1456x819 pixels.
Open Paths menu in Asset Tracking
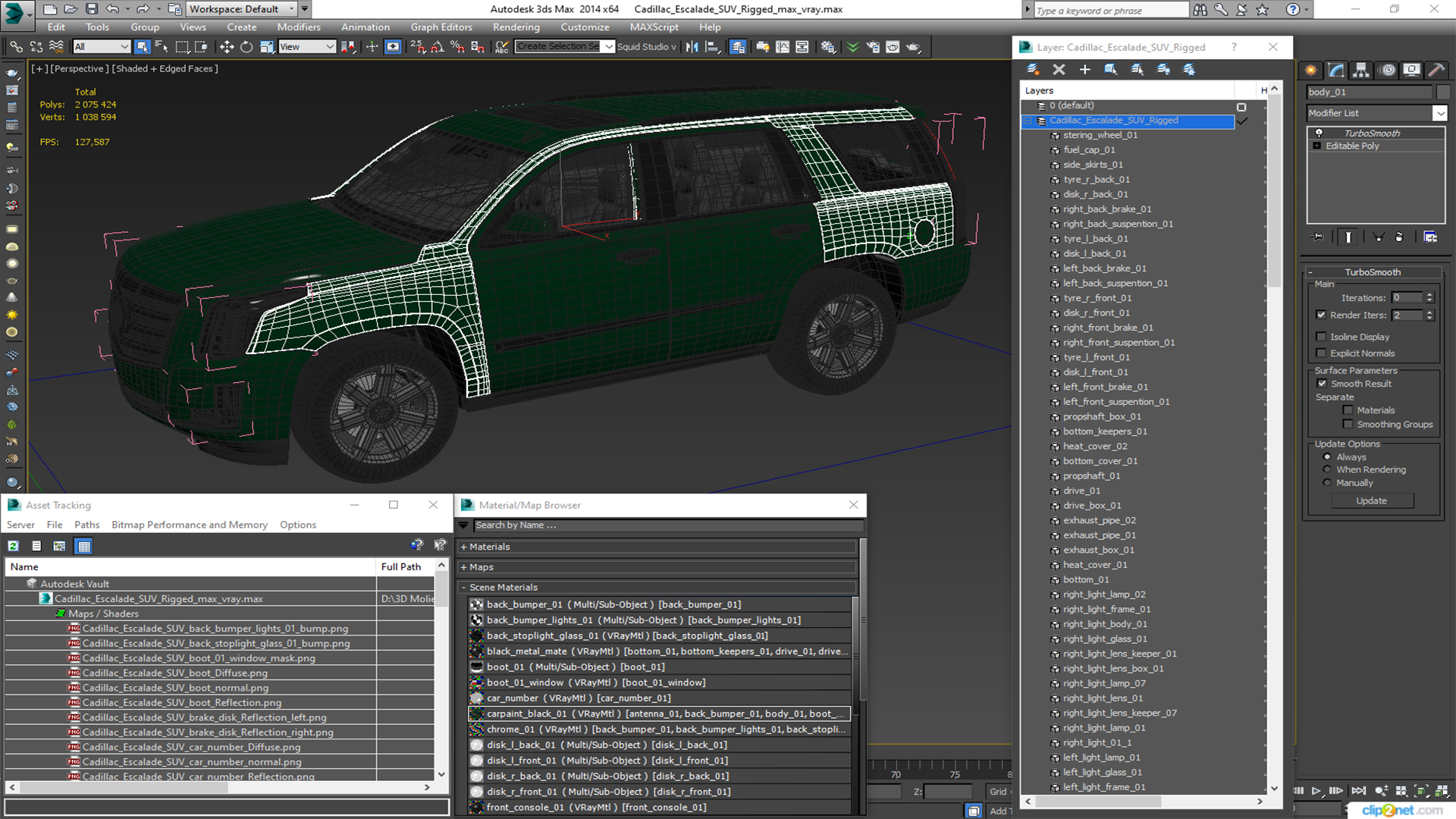click(86, 525)
